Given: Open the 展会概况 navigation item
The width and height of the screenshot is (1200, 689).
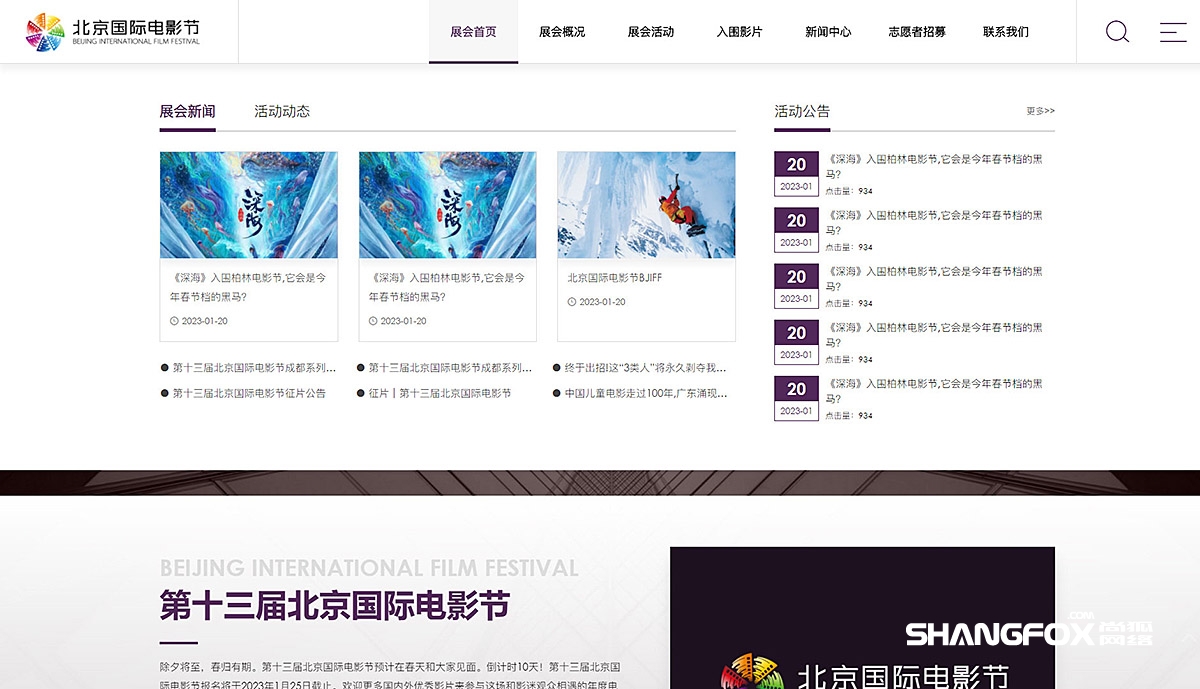Looking at the screenshot, I should coord(562,32).
